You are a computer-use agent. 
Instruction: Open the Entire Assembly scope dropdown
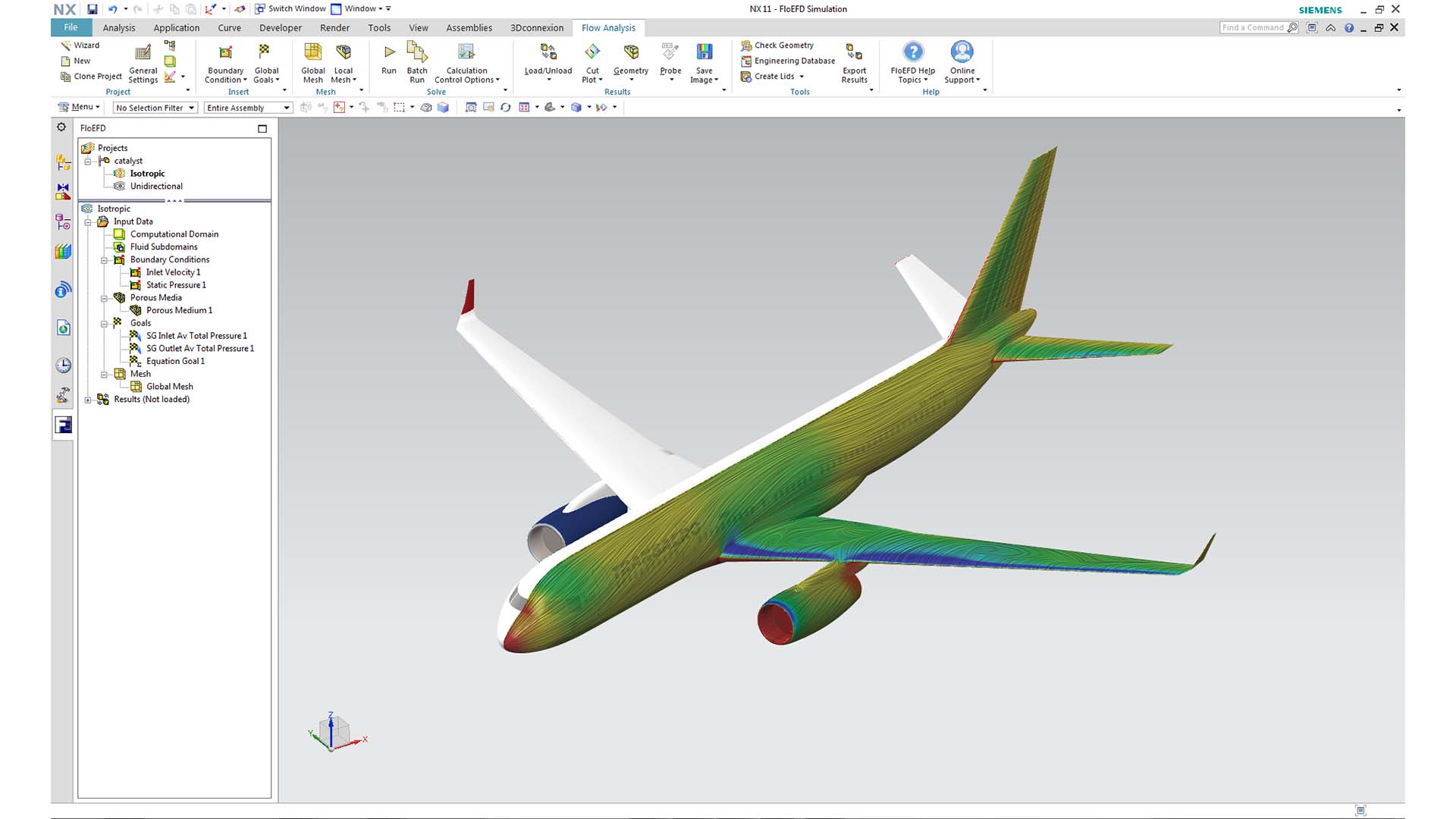(x=285, y=107)
